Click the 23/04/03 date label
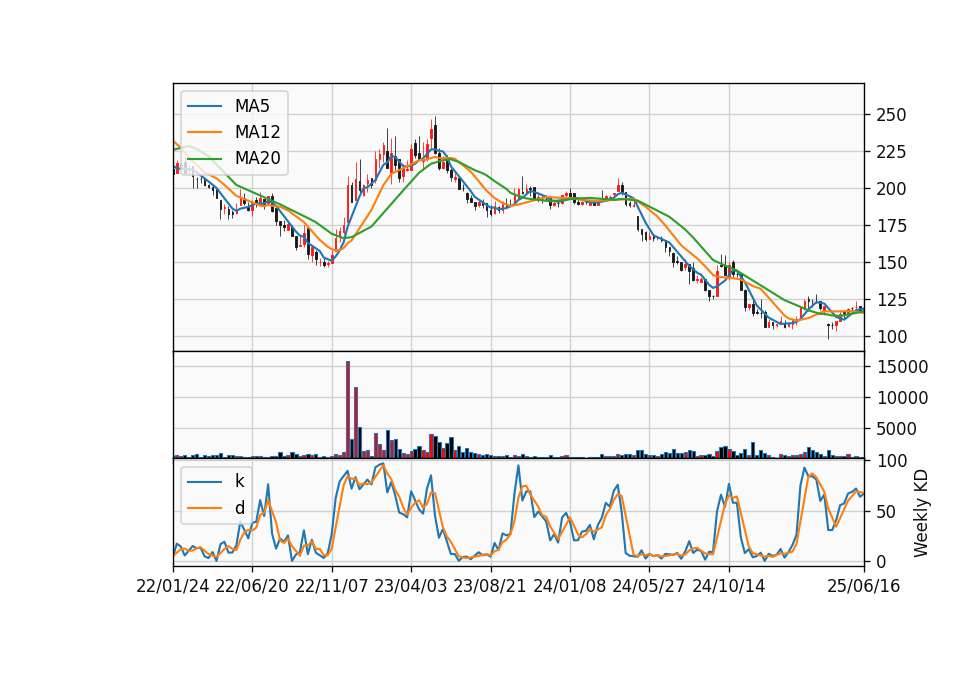 (411, 586)
